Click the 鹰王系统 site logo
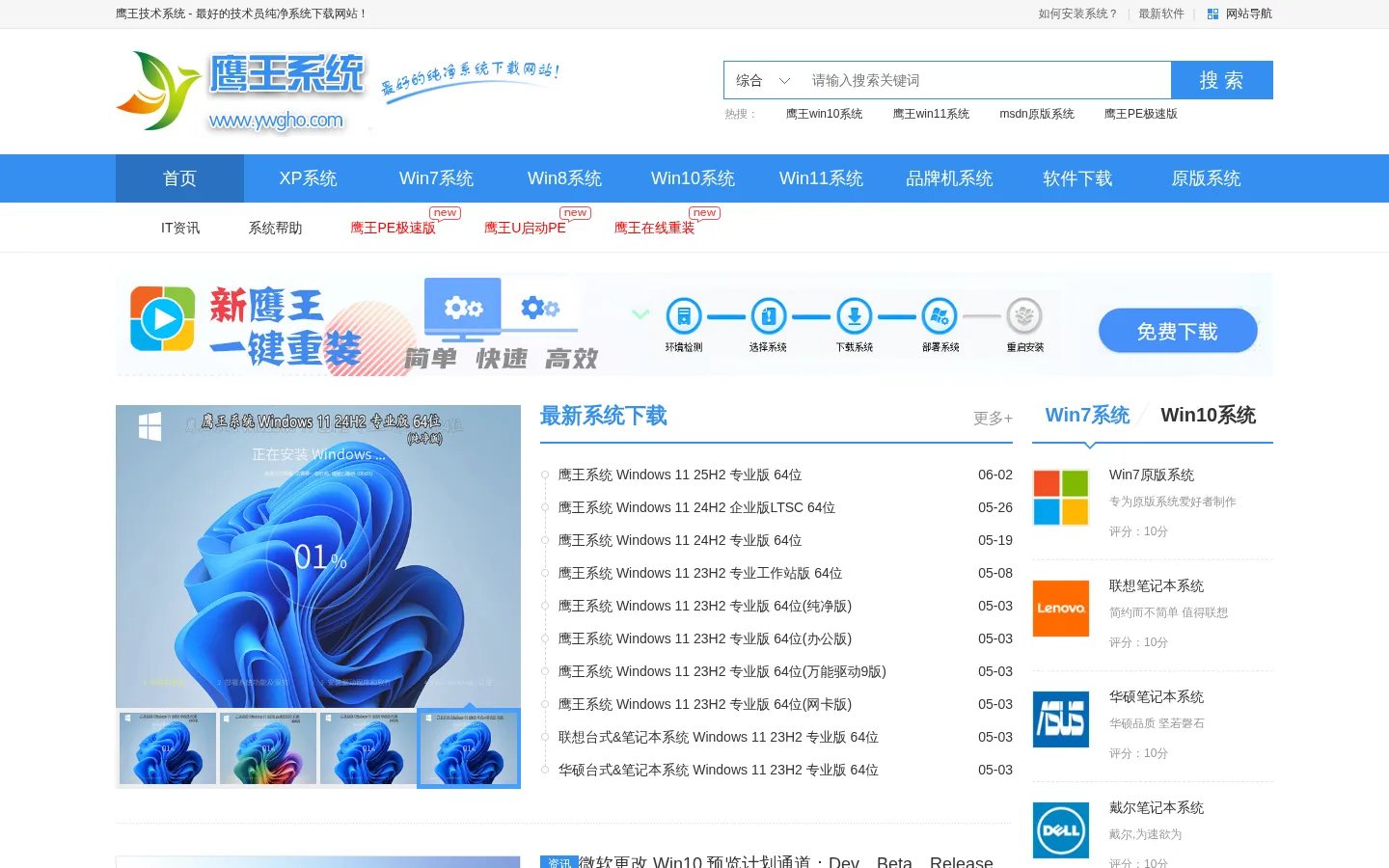The height and width of the screenshot is (868, 1389). click(241, 92)
